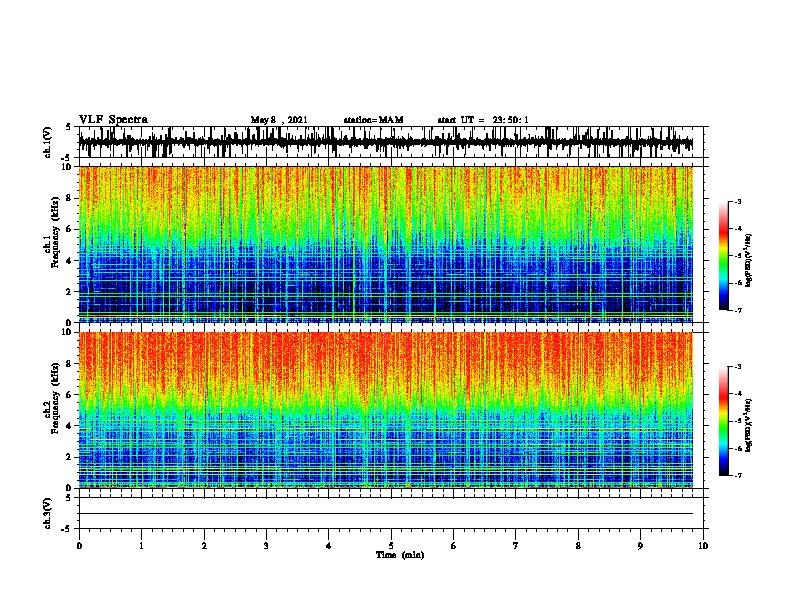Click time axis tick label '1'

(x=141, y=546)
